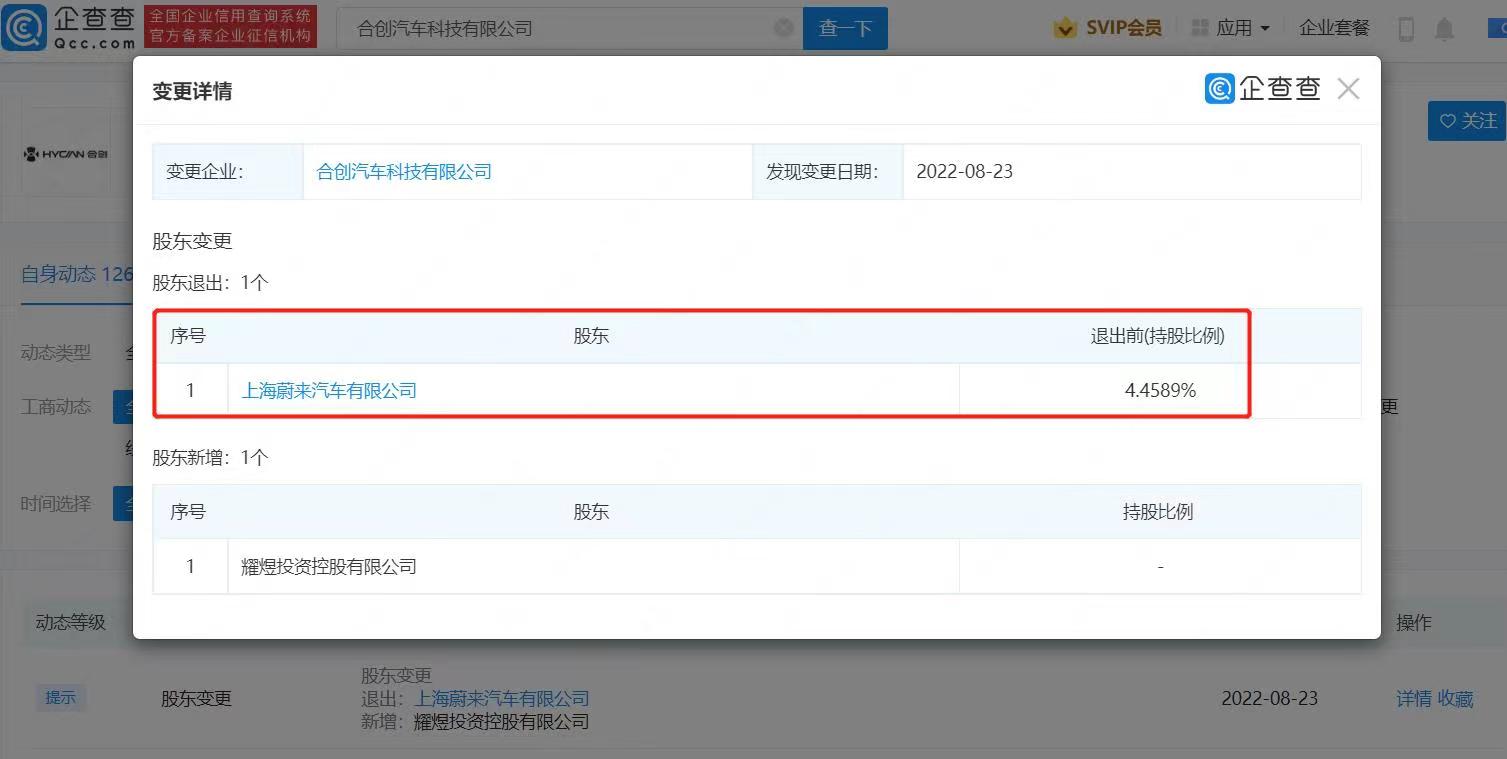Select the 企业套餐 menu item
The width and height of the screenshot is (1507, 759).
tap(1334, 28)
